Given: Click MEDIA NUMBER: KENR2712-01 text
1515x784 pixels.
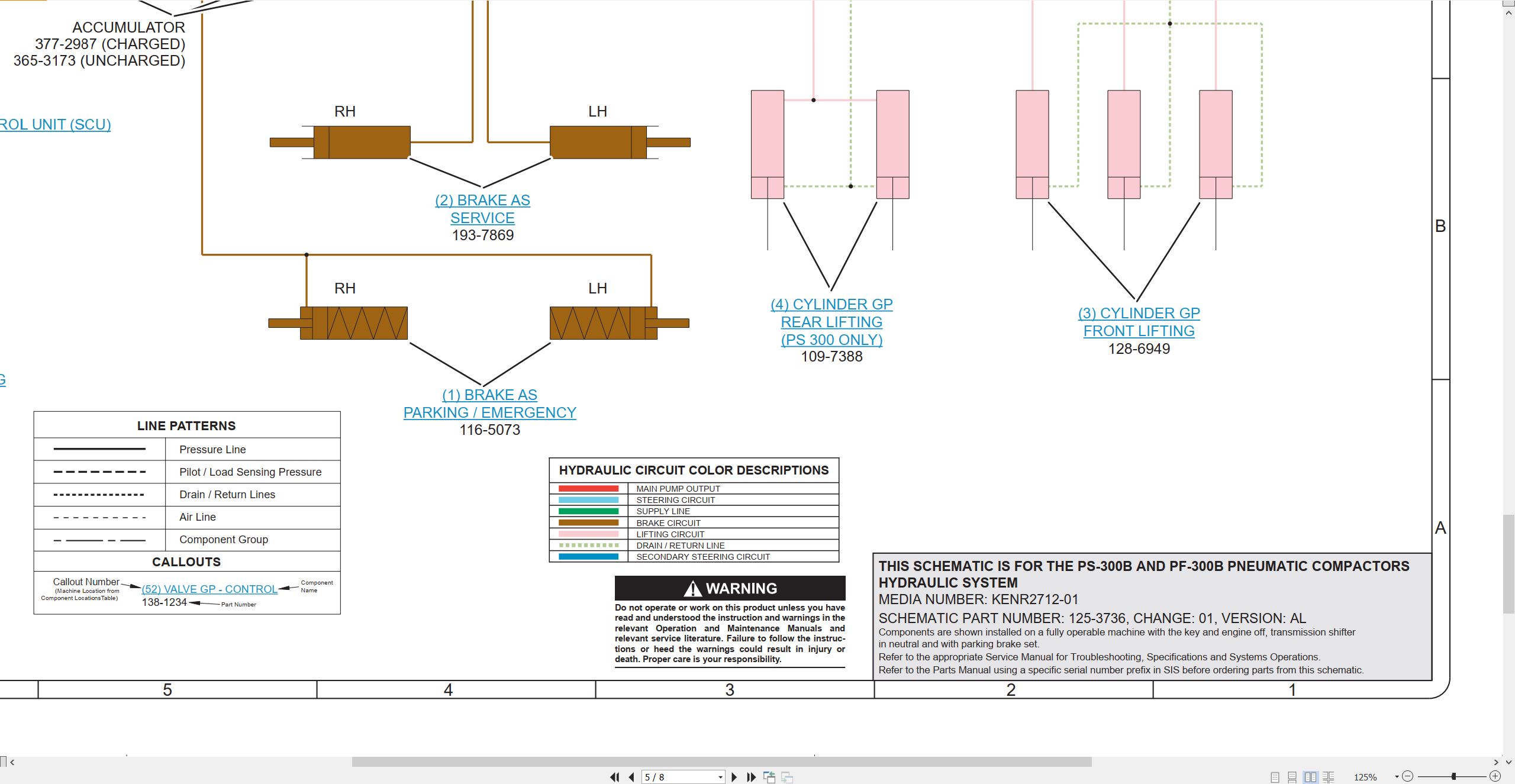Looking at the screenshot, I should (978, 599).
